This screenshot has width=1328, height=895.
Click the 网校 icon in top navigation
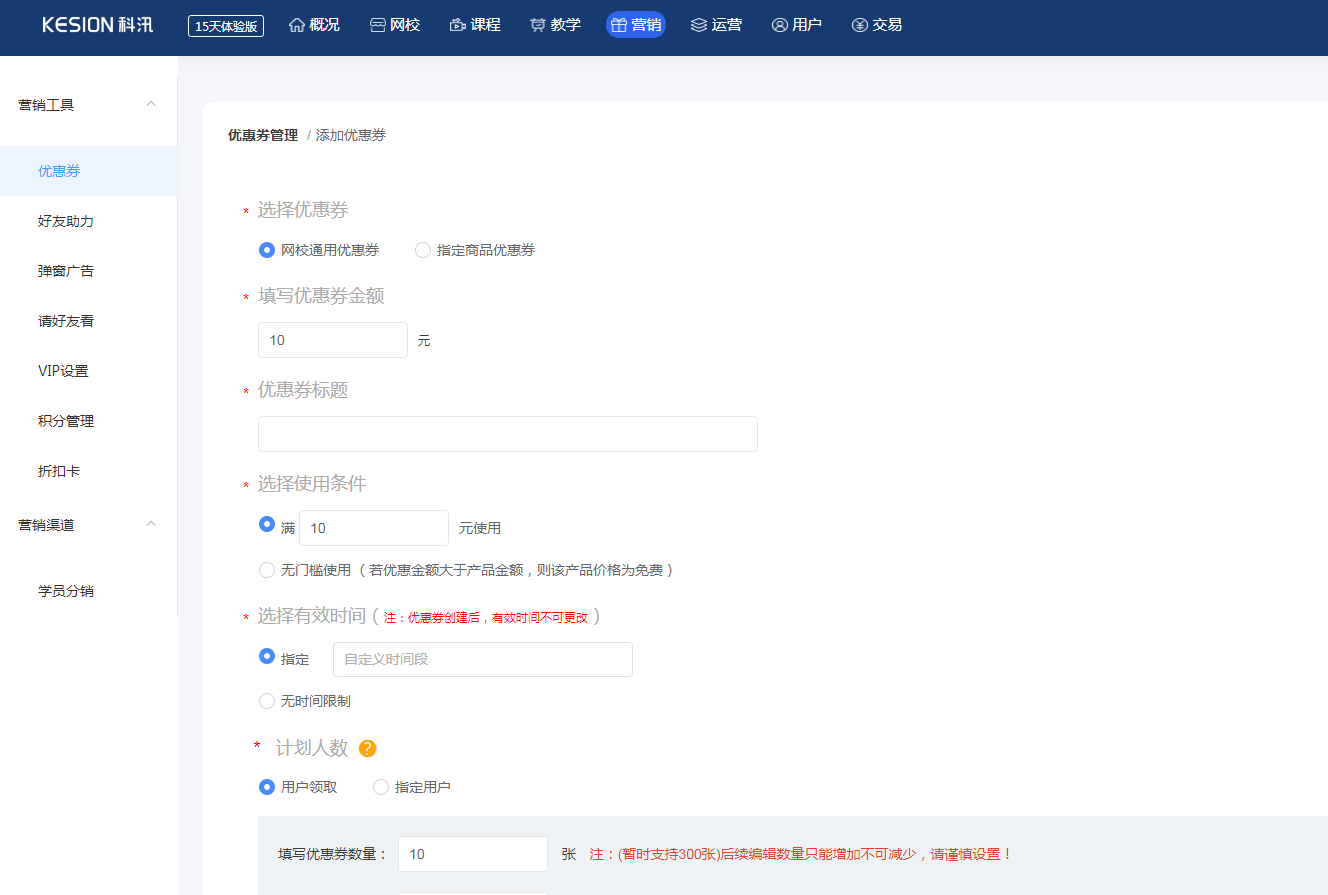[x=377, y=25]
